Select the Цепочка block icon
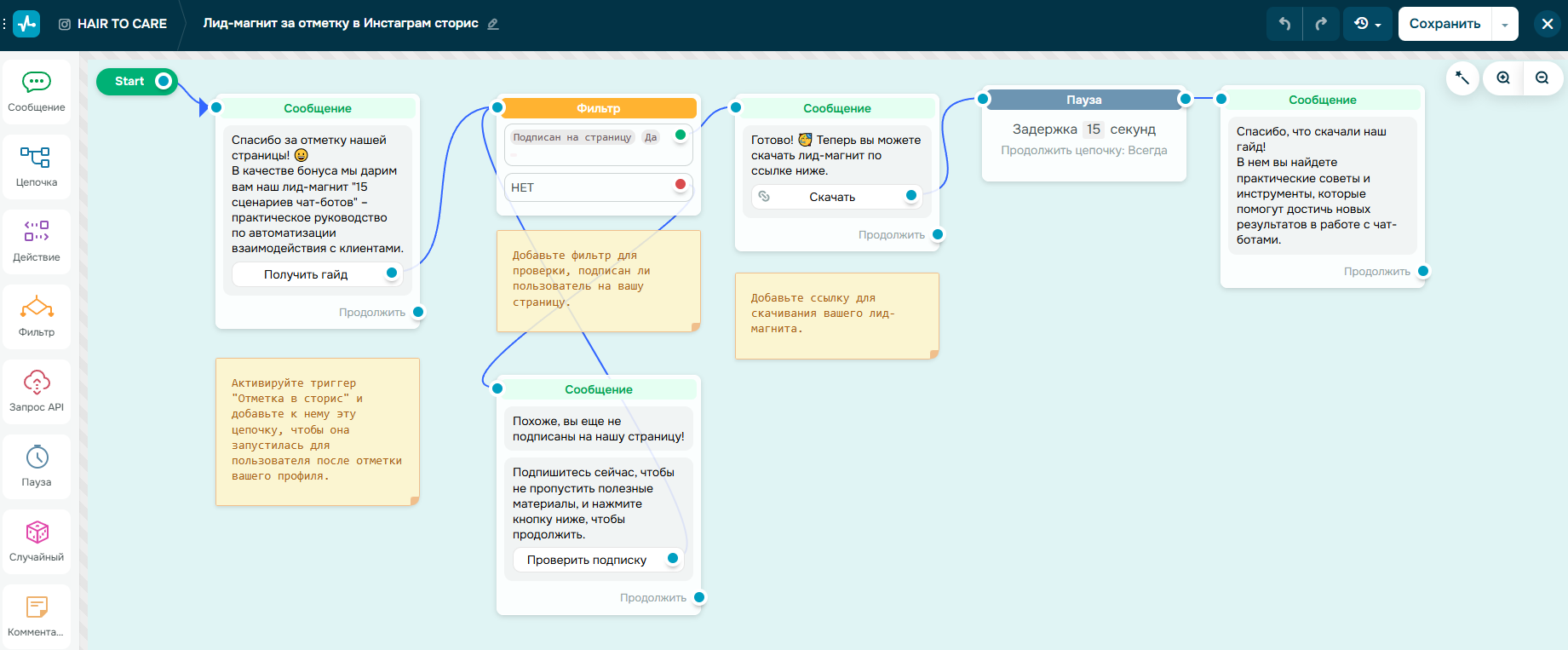 [x=37, y=166]
